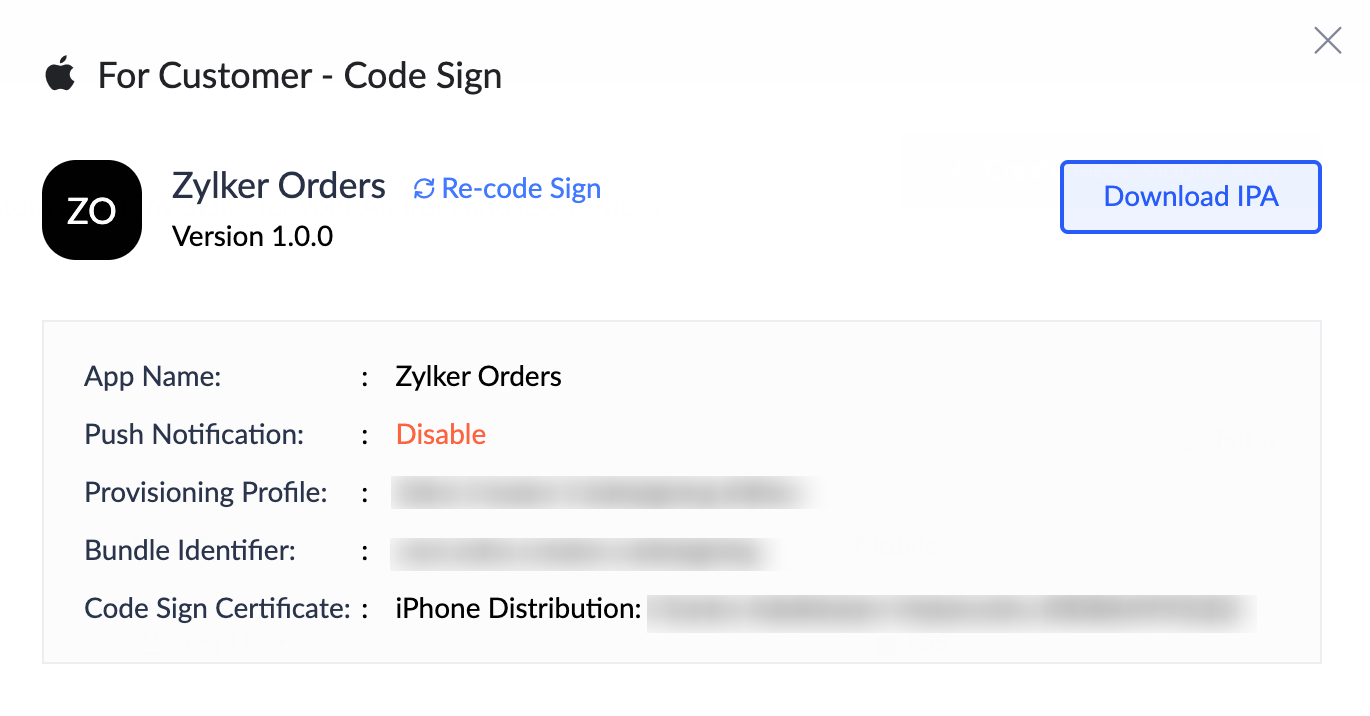The height and width of the screenshot is (716, 1370).
Task: Select the Zylker Orders app title
Action: [x=279, y=186]
